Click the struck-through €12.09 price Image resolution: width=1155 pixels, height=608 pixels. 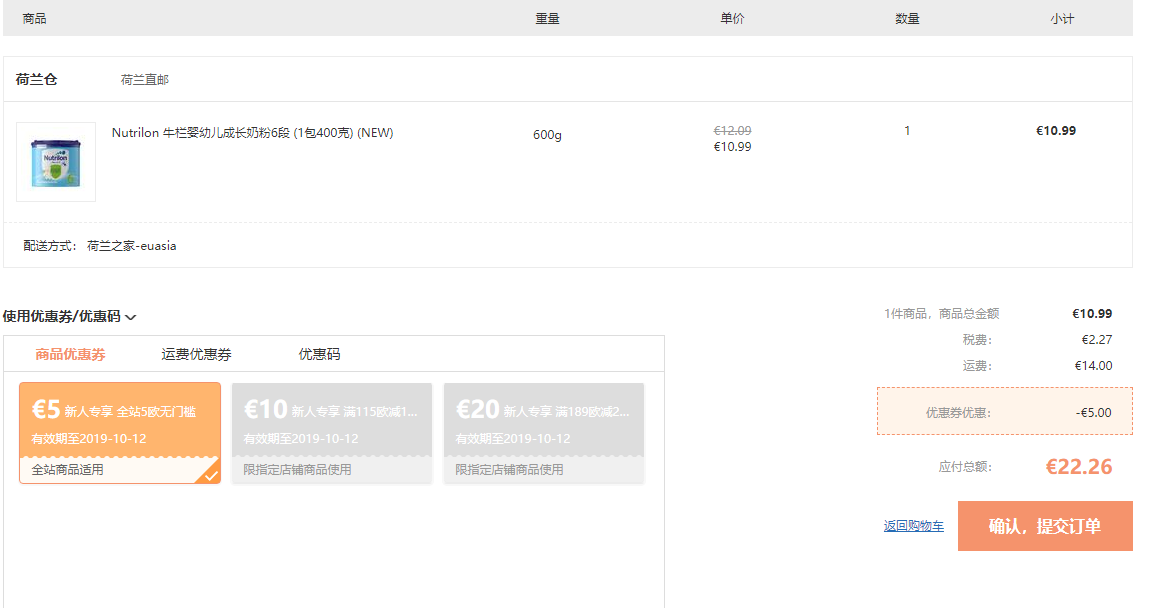coord(732,130)
